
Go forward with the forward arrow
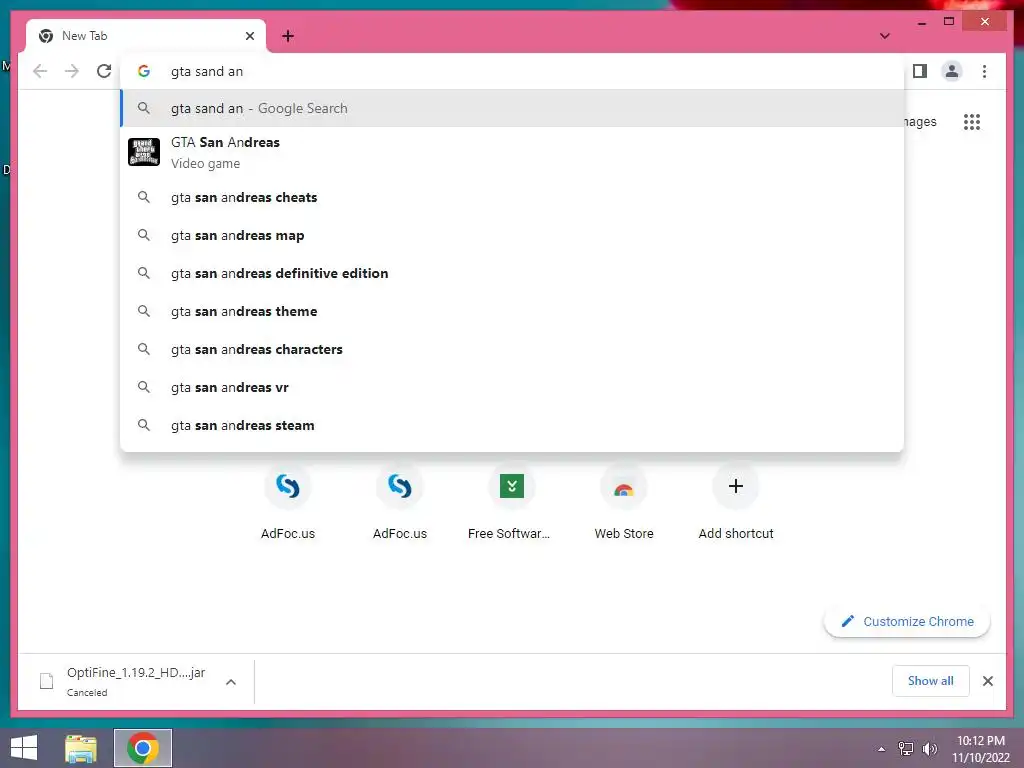click(72, 71)
